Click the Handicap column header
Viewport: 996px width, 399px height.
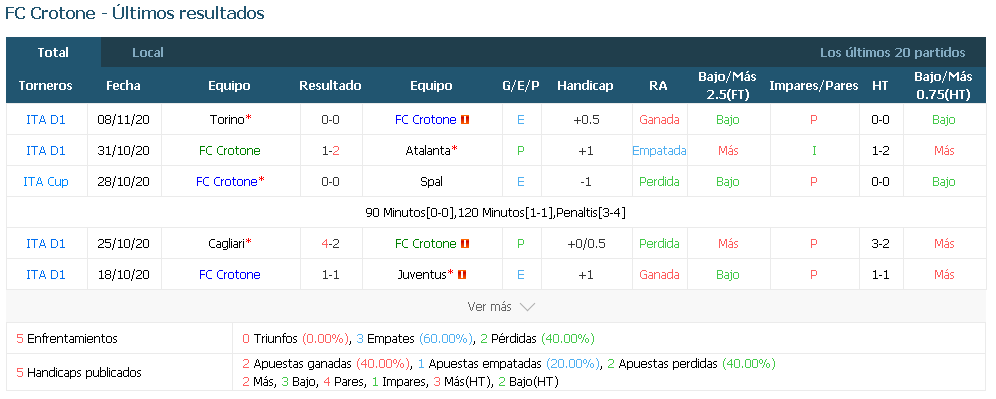pos(585,86)
